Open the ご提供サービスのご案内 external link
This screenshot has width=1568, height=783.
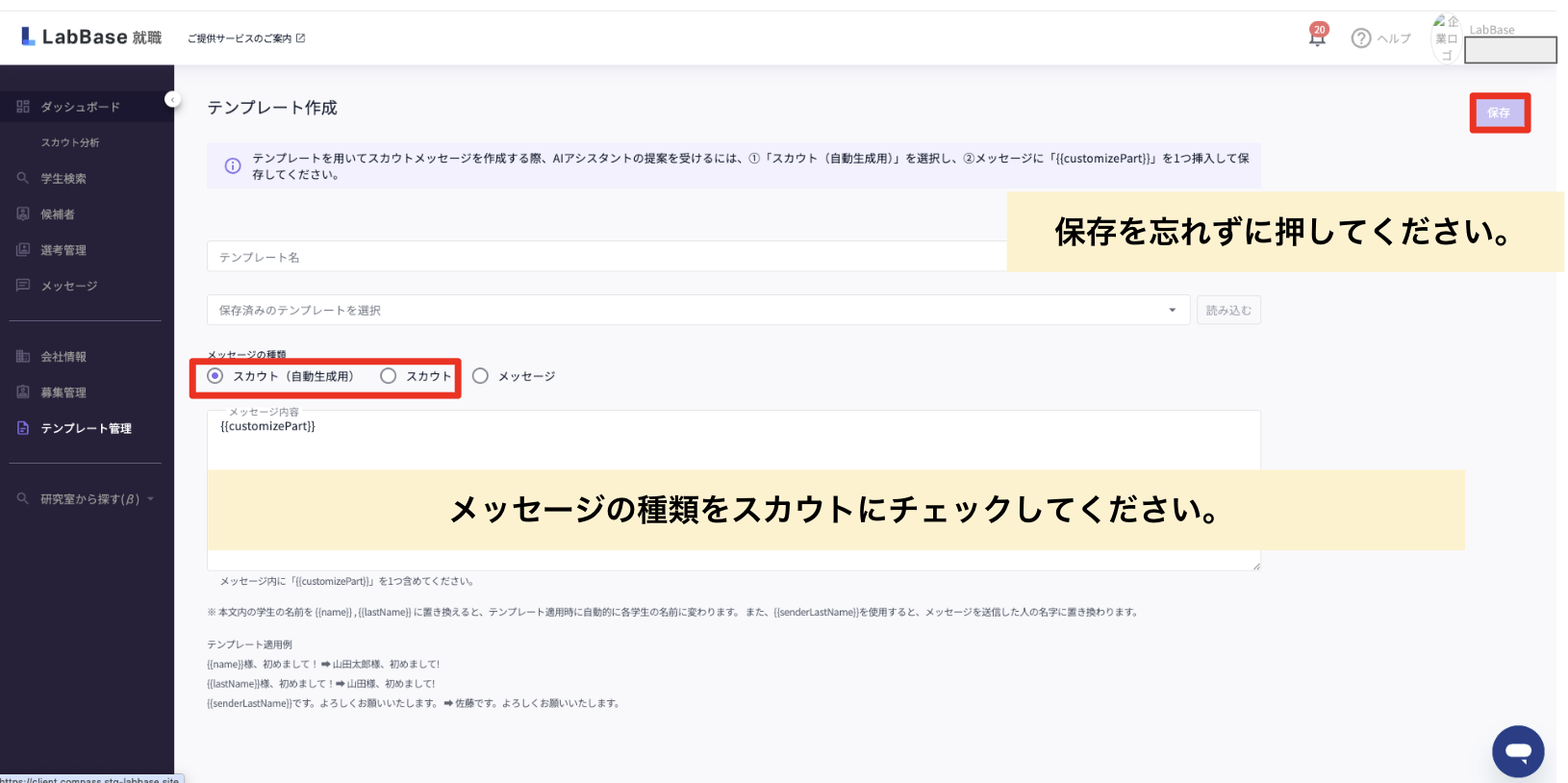tap(246, 38)
